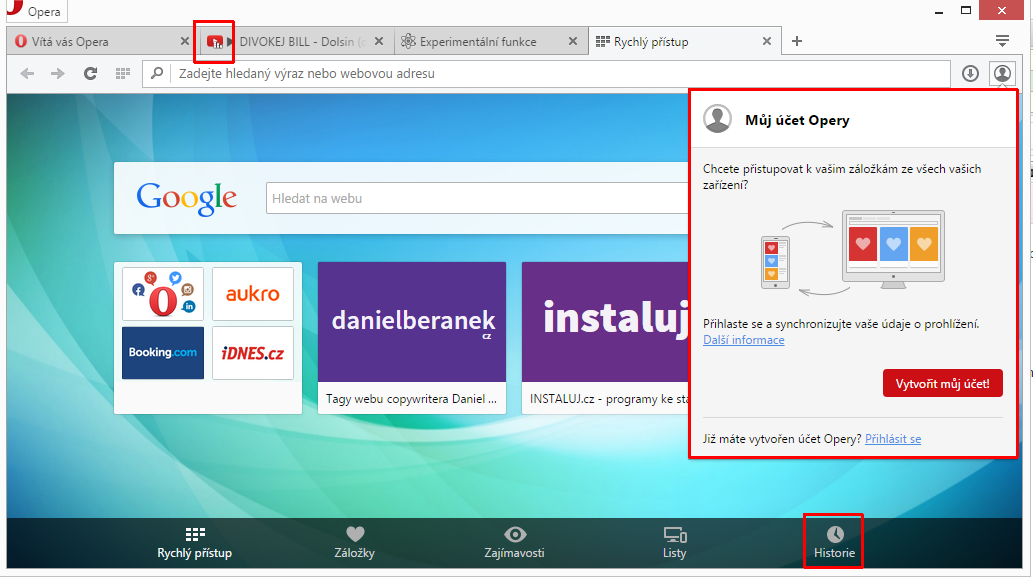1033x577 pixels.
Task: Open the INSTALUJ.cz speed dial tile
Action: point(605,338)
